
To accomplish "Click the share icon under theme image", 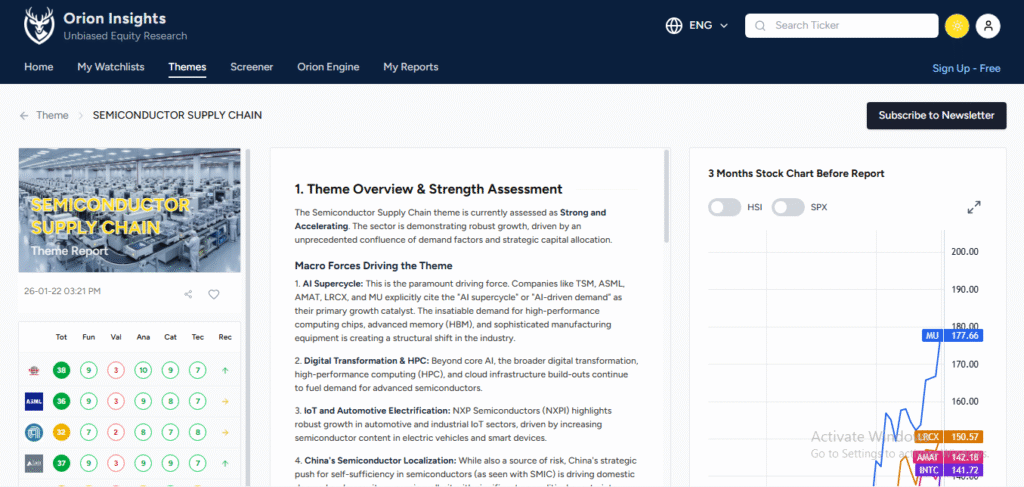I will click(x=188, y=294).
